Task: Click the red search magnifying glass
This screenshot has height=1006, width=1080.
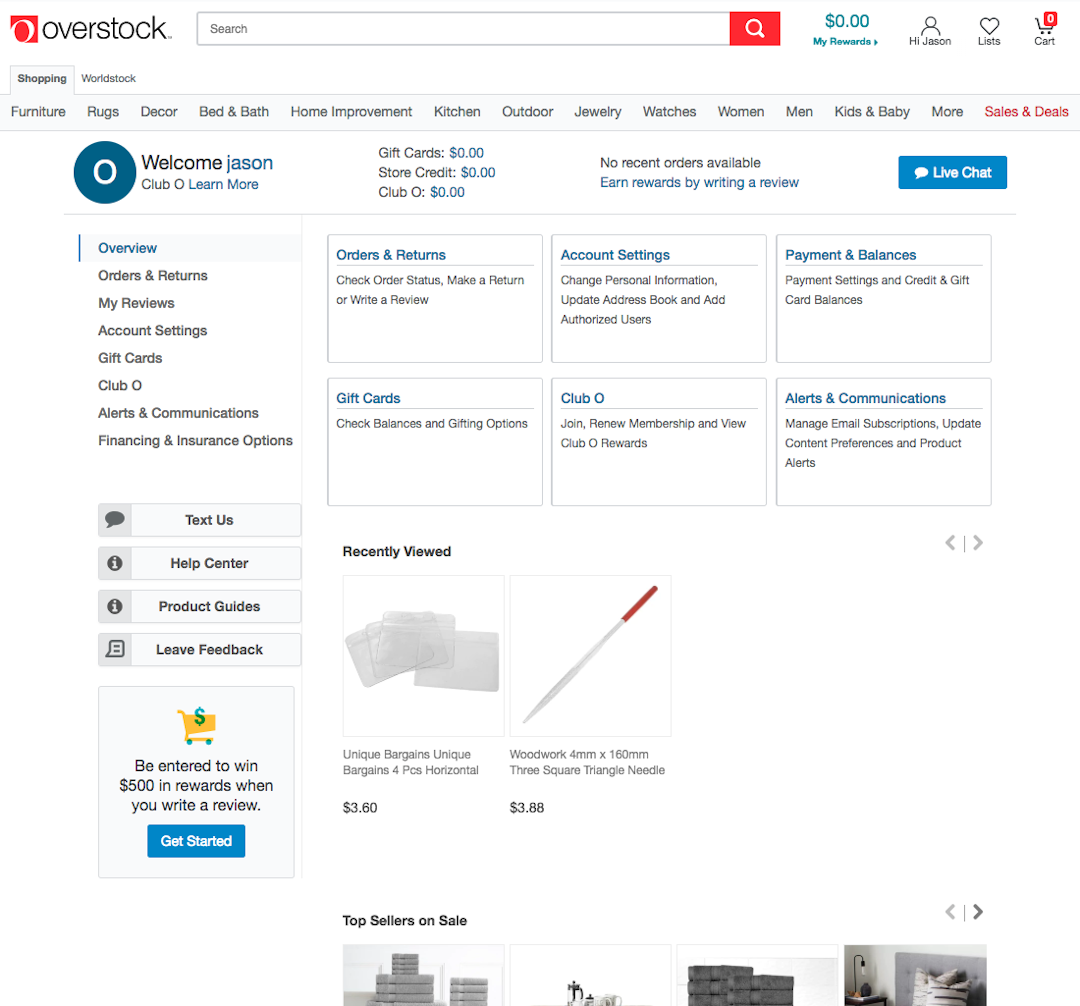Action: pyautogui.click(x=755, y=28)
